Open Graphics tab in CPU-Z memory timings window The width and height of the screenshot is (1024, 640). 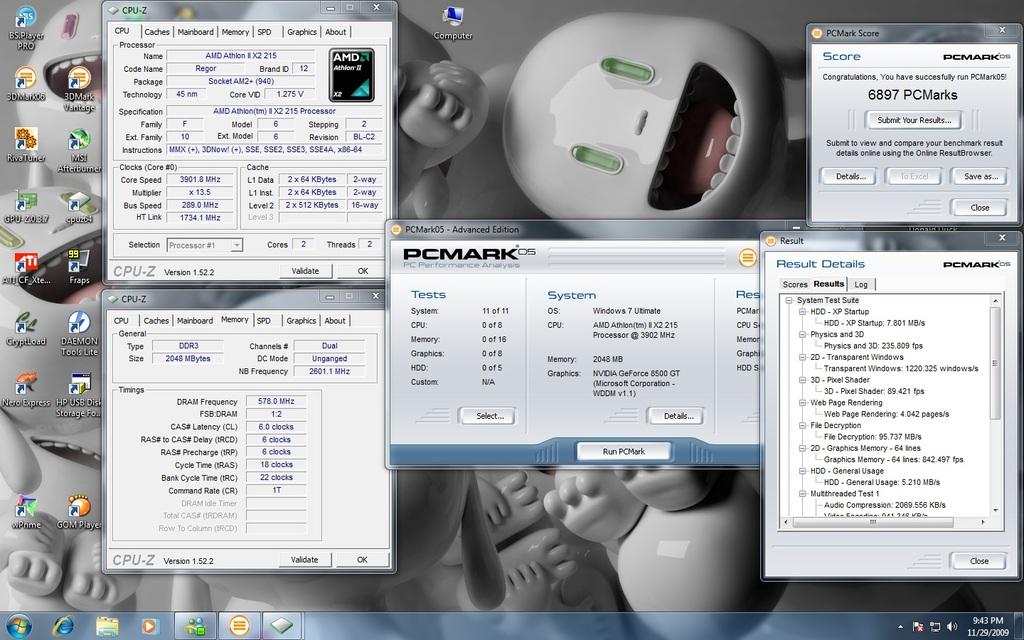pyautogui.click(x=301, y=321)
